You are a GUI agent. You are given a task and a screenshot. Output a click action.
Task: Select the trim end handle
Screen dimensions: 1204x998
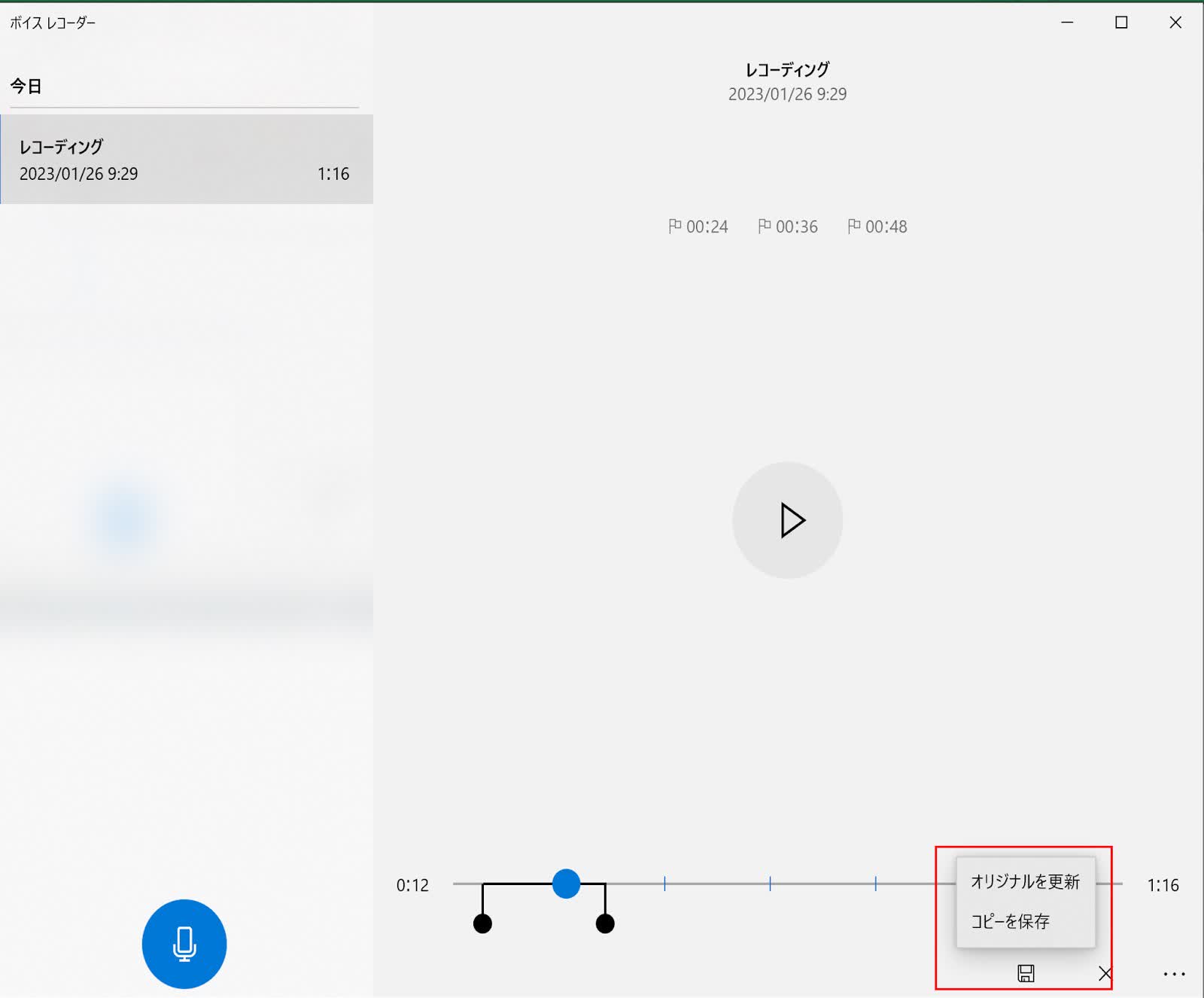(x=605, y=923)
